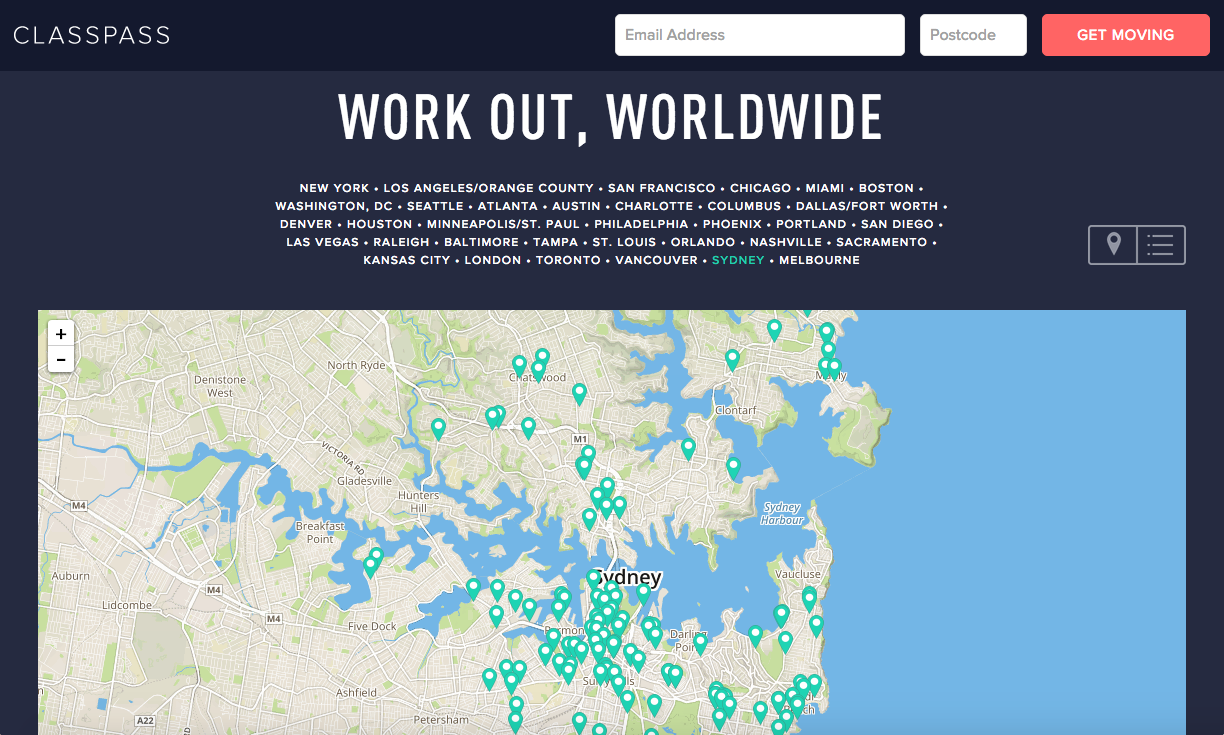Image resolution: width=1224 pixels, height=735 pixels.
Task: Open the Melbourne city link
Action: tap(819, 260)
